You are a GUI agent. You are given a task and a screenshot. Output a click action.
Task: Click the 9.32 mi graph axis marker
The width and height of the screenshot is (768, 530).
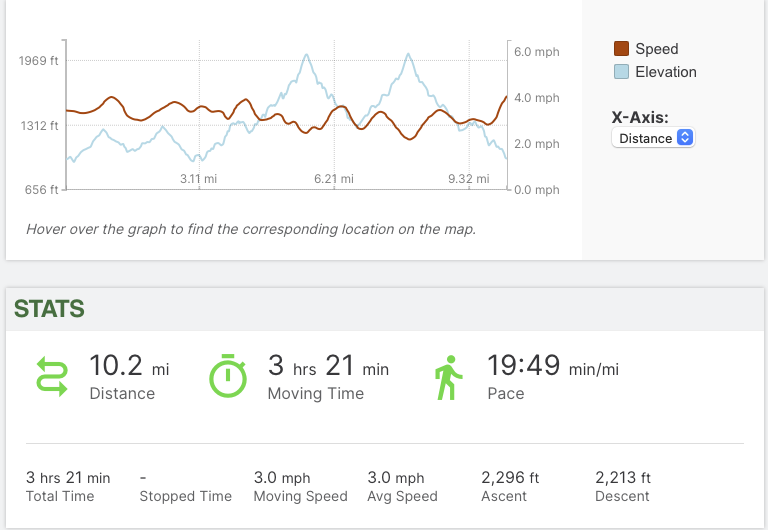pos(468,179)
